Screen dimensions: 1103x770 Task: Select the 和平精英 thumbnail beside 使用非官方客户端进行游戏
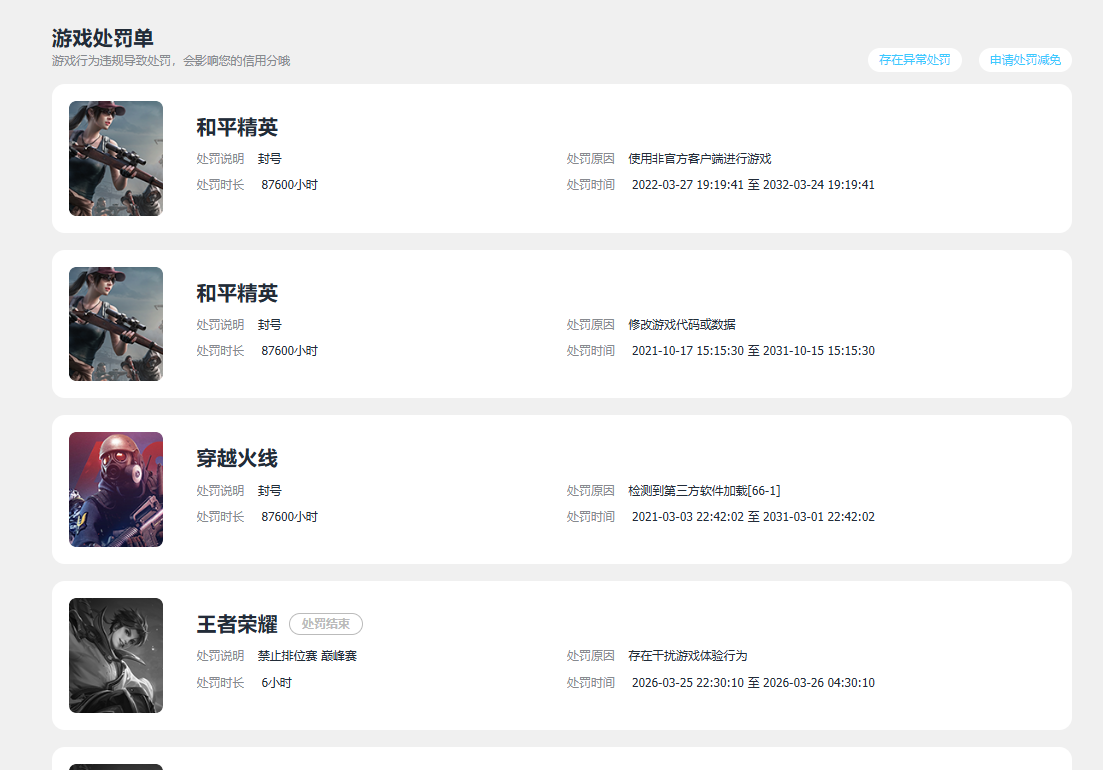click(x=116, y=158)
